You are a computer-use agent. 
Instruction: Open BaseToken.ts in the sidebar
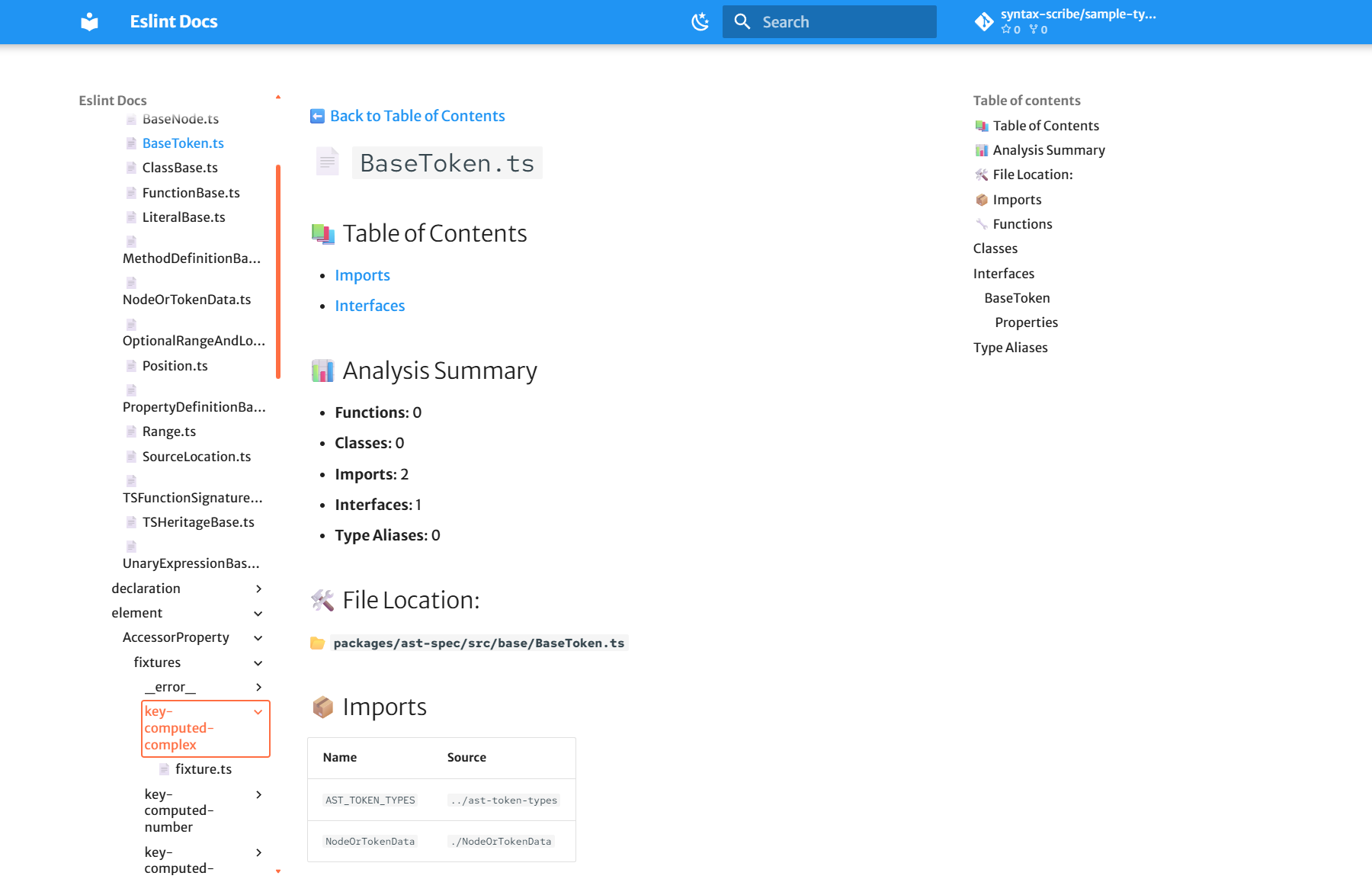pos(183,143)
